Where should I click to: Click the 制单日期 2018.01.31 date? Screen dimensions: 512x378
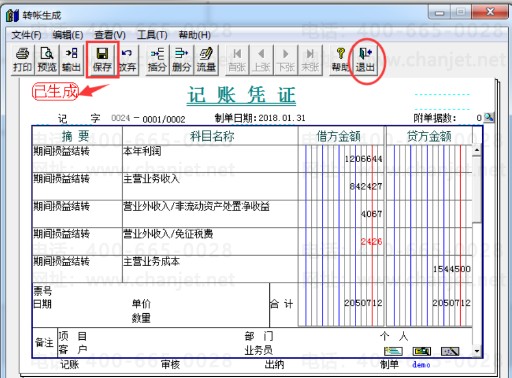[282, 118]
